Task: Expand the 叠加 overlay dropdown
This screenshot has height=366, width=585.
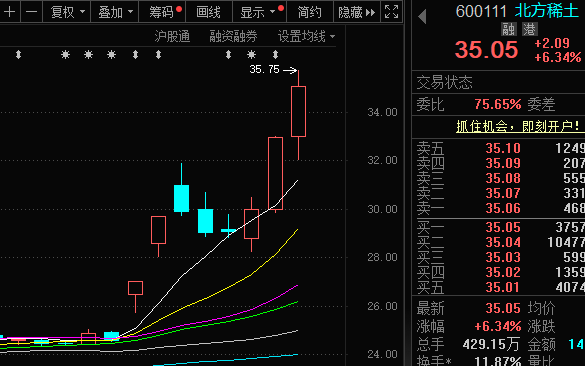Action: pos(115,12)
